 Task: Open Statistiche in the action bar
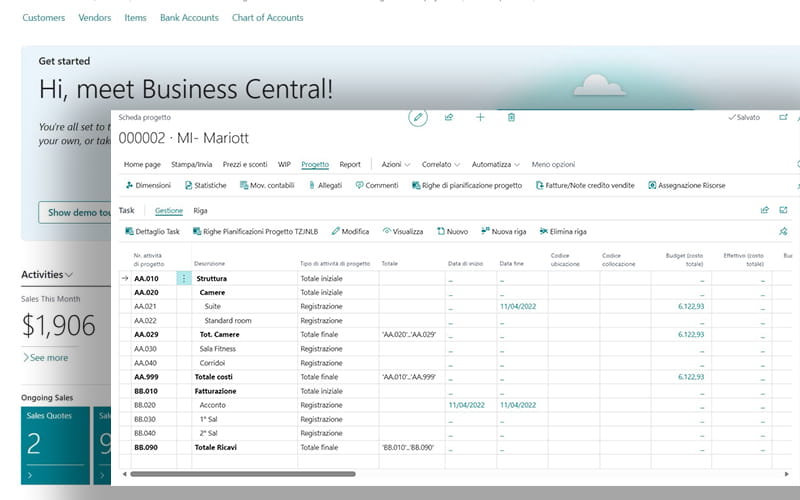[204, 185]
